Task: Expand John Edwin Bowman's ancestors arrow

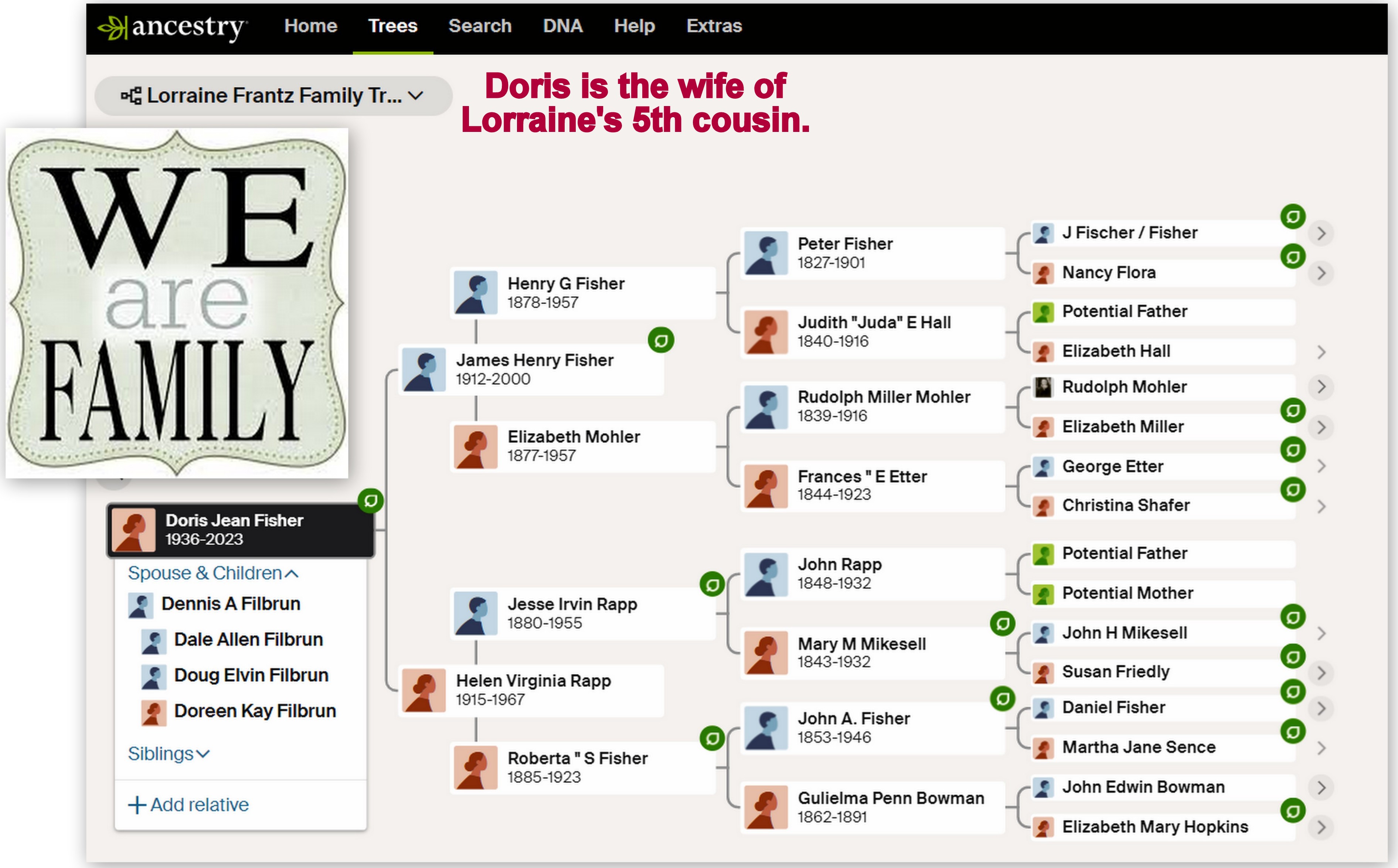Action: pos(1321,788)
